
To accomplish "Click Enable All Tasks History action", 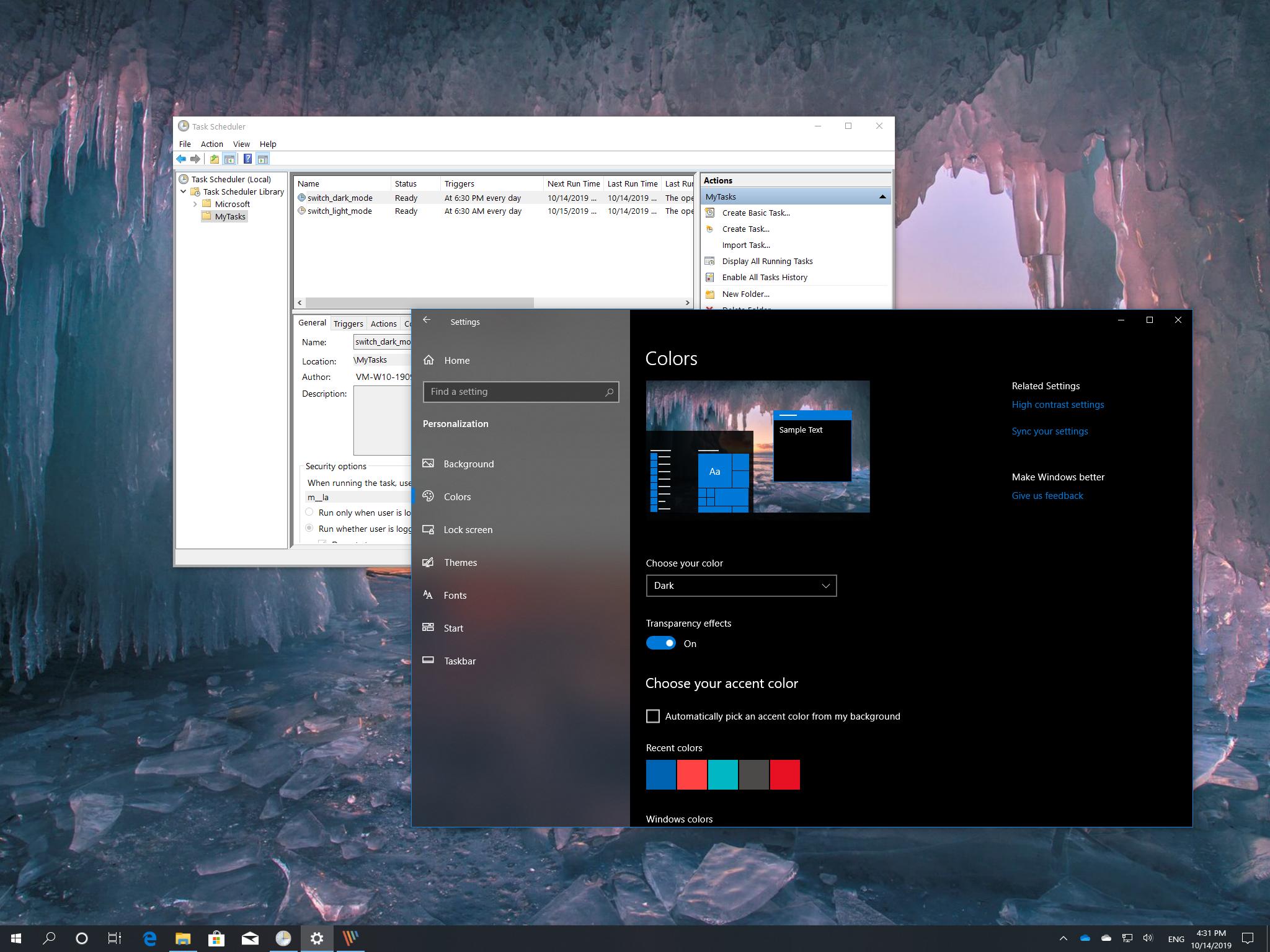I will tap(765, 277).
